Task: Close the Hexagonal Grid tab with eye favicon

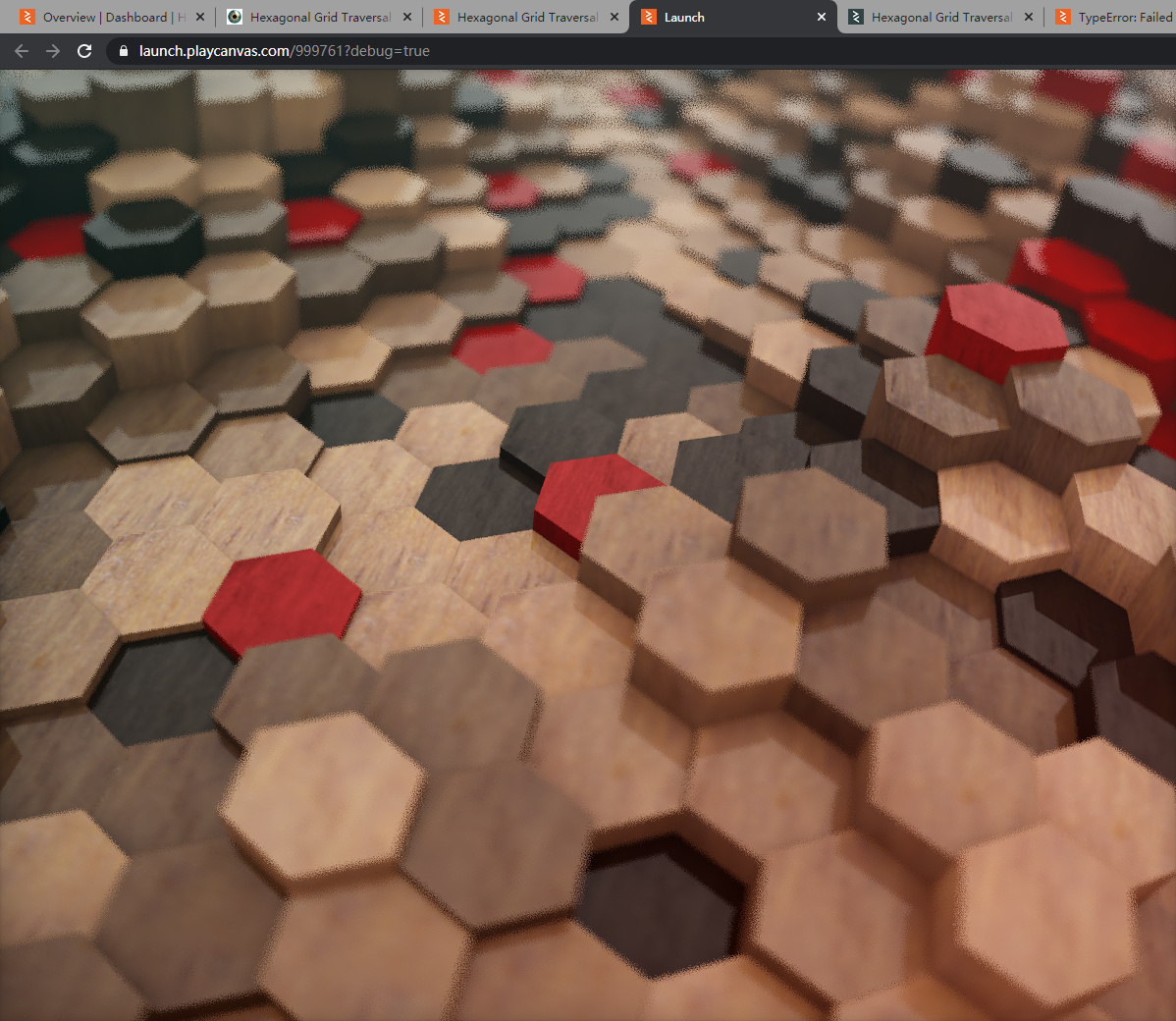Action: [x=407, y=17]
